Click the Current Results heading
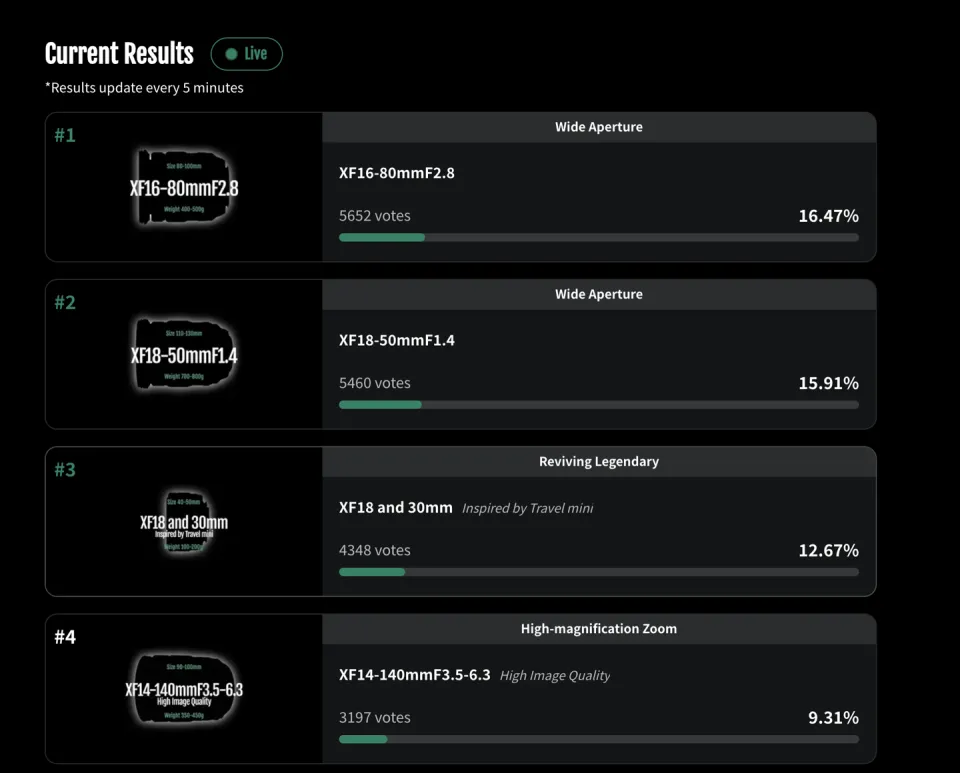The width and height of the screenshot is (960, 773). (119, 54)
